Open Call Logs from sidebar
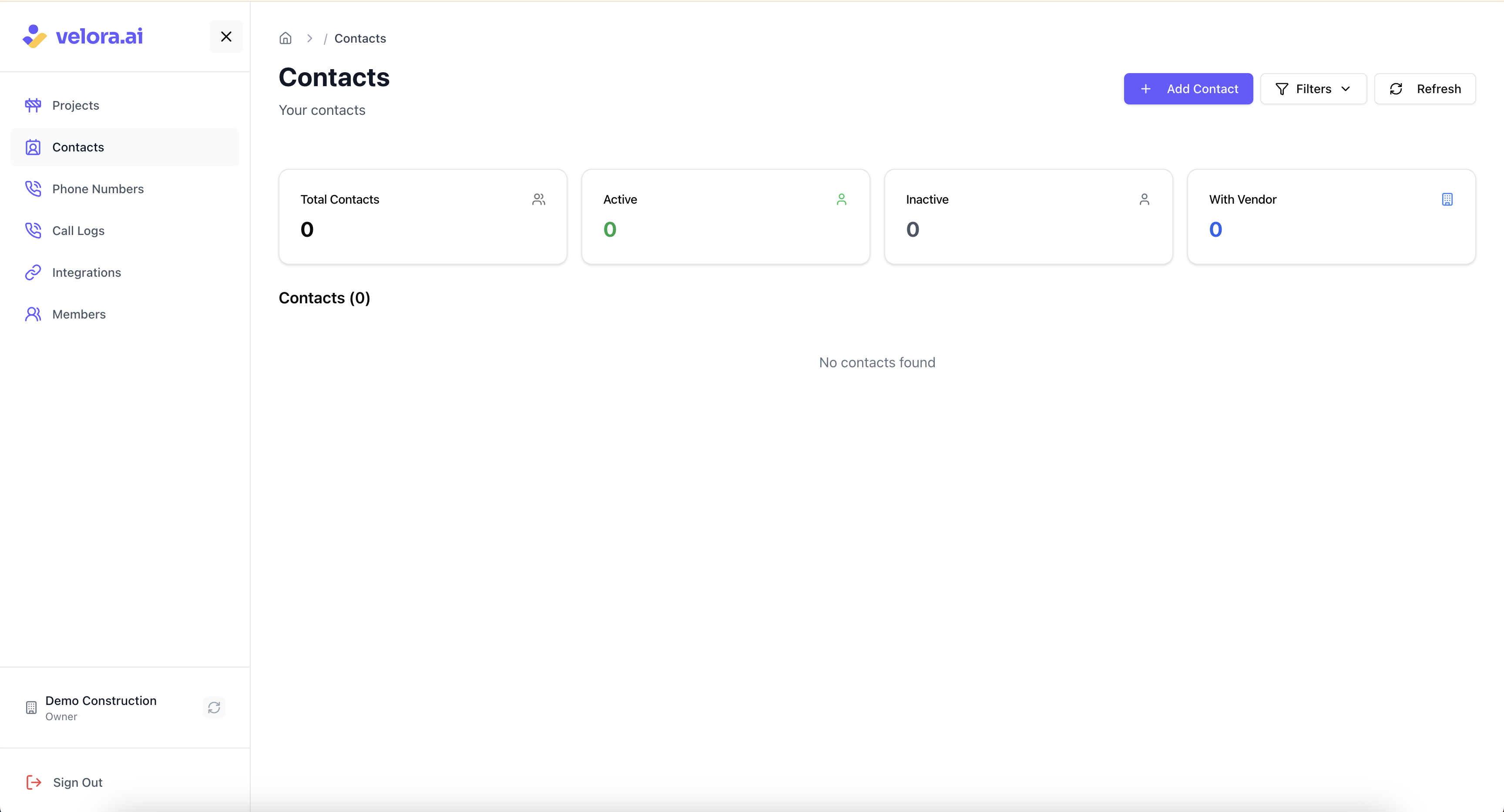This screenshot has width=1504, height=812. (x=124, y=231)
